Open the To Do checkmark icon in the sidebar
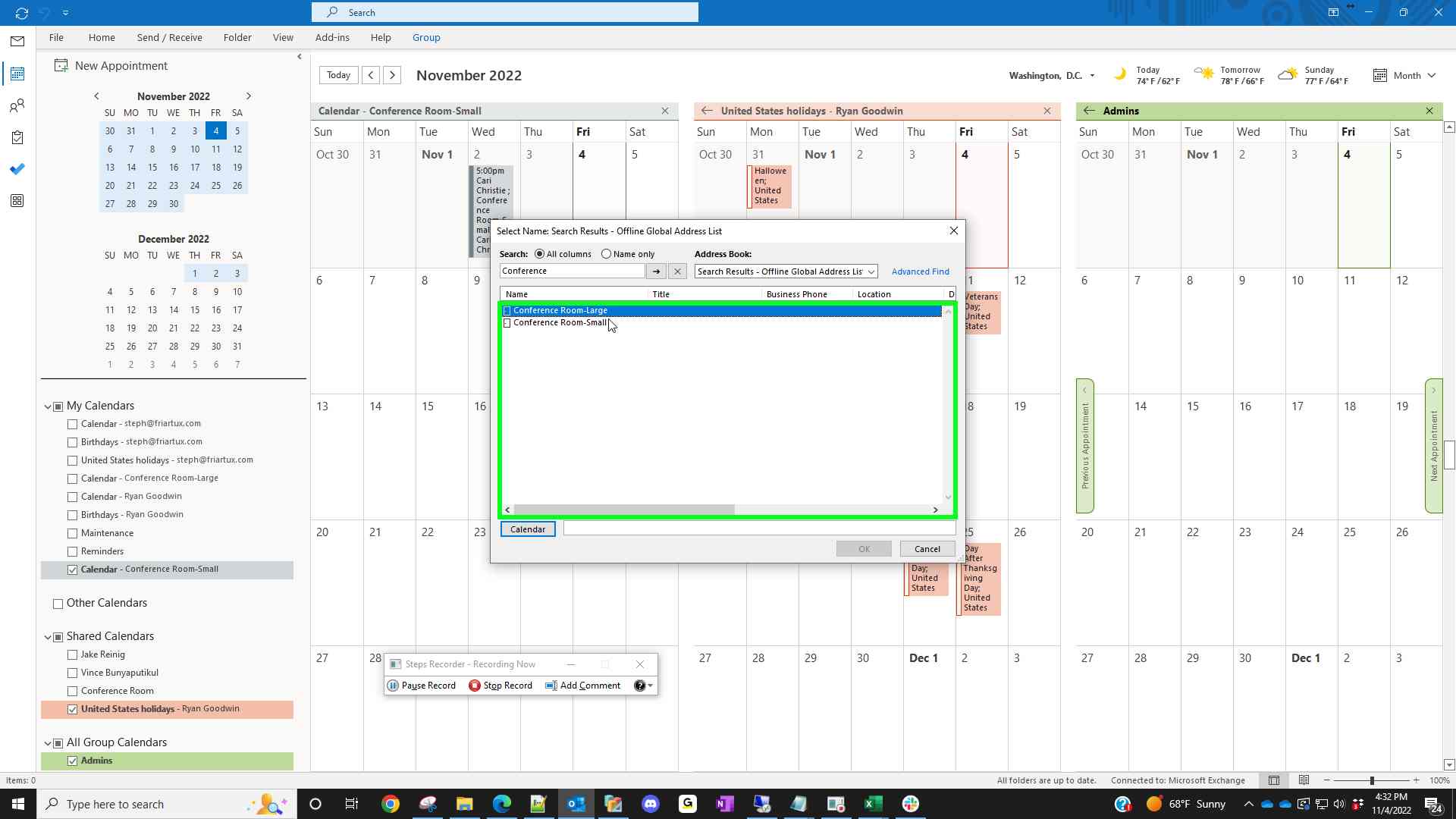This screenshot has width=1456, height=819. tap(17, 169)
